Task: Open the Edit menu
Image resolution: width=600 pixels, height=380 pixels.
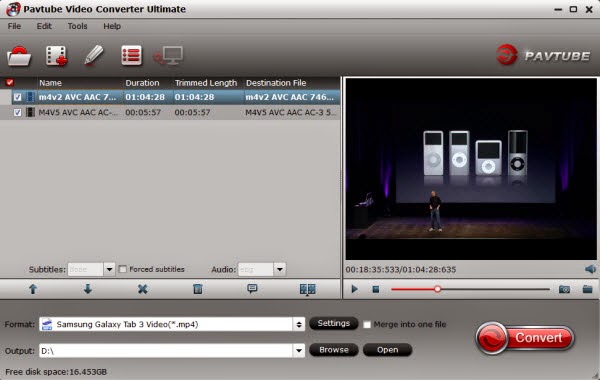Action: pyautogui.click(x=44, y=26)
